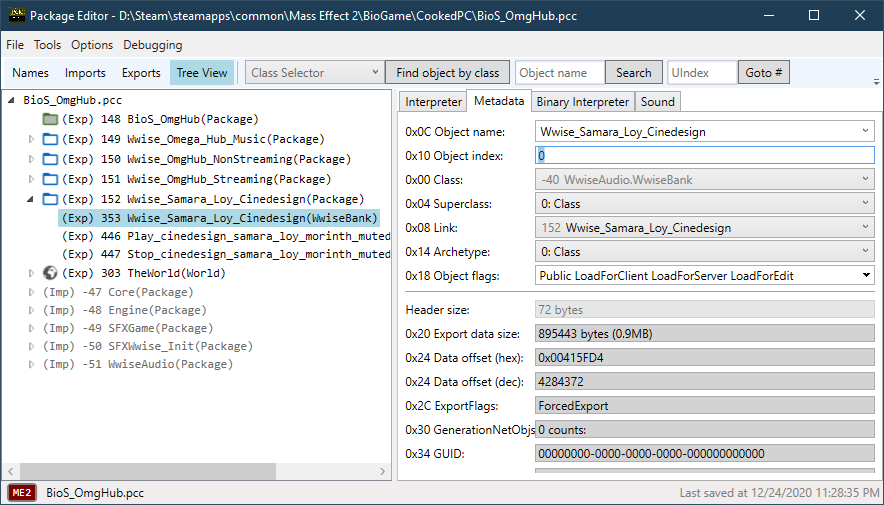The width and height of the screenshot is (884, 505).
Task: Click the Search button
Action: tap(634, 73)
